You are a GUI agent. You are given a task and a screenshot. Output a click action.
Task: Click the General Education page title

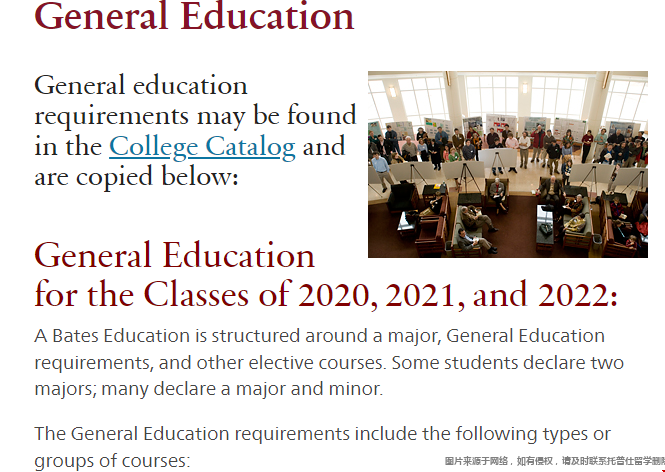click(194, 16)
